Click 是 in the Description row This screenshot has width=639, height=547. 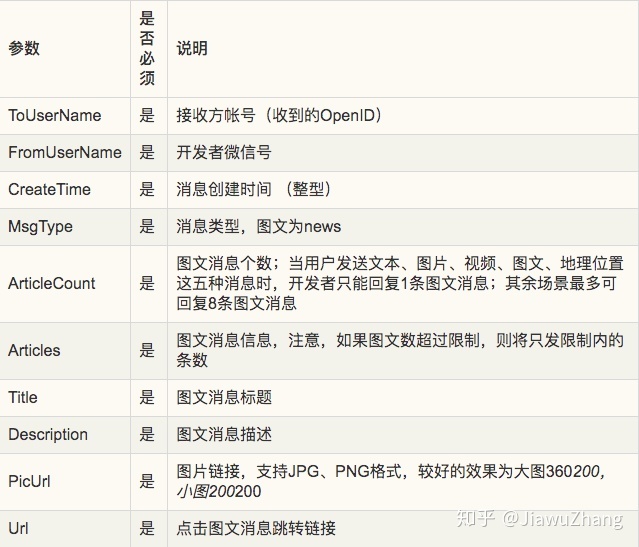147,435
